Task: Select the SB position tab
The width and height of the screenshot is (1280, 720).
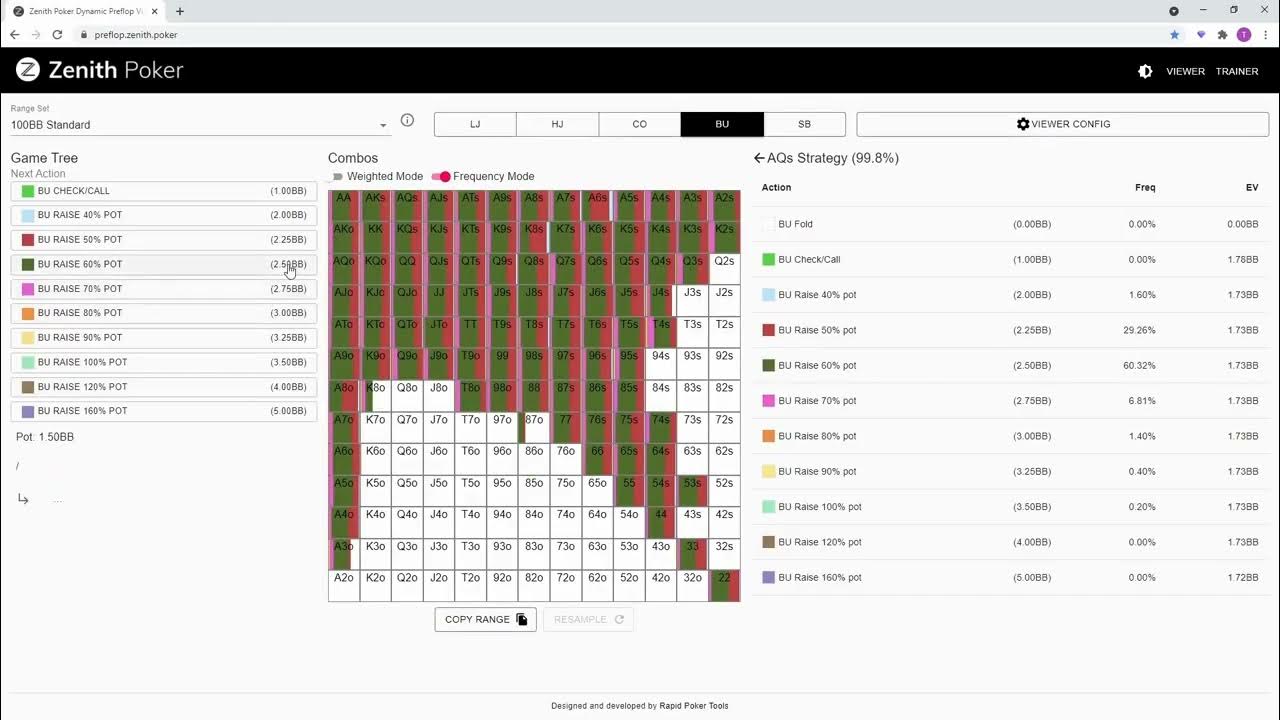Action: coord(804,124)
